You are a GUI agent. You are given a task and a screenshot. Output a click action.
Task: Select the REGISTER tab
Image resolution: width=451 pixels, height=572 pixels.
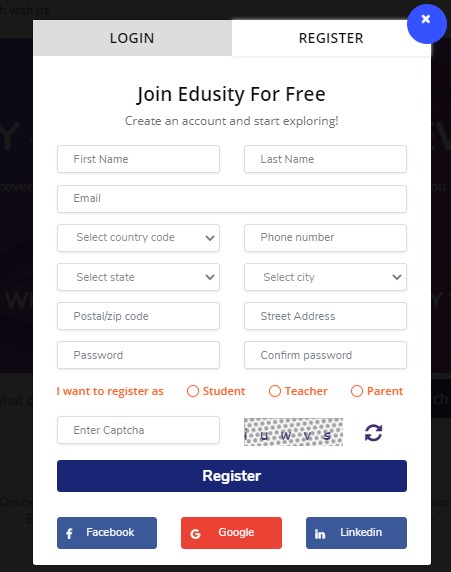click(x=331, y=38)
